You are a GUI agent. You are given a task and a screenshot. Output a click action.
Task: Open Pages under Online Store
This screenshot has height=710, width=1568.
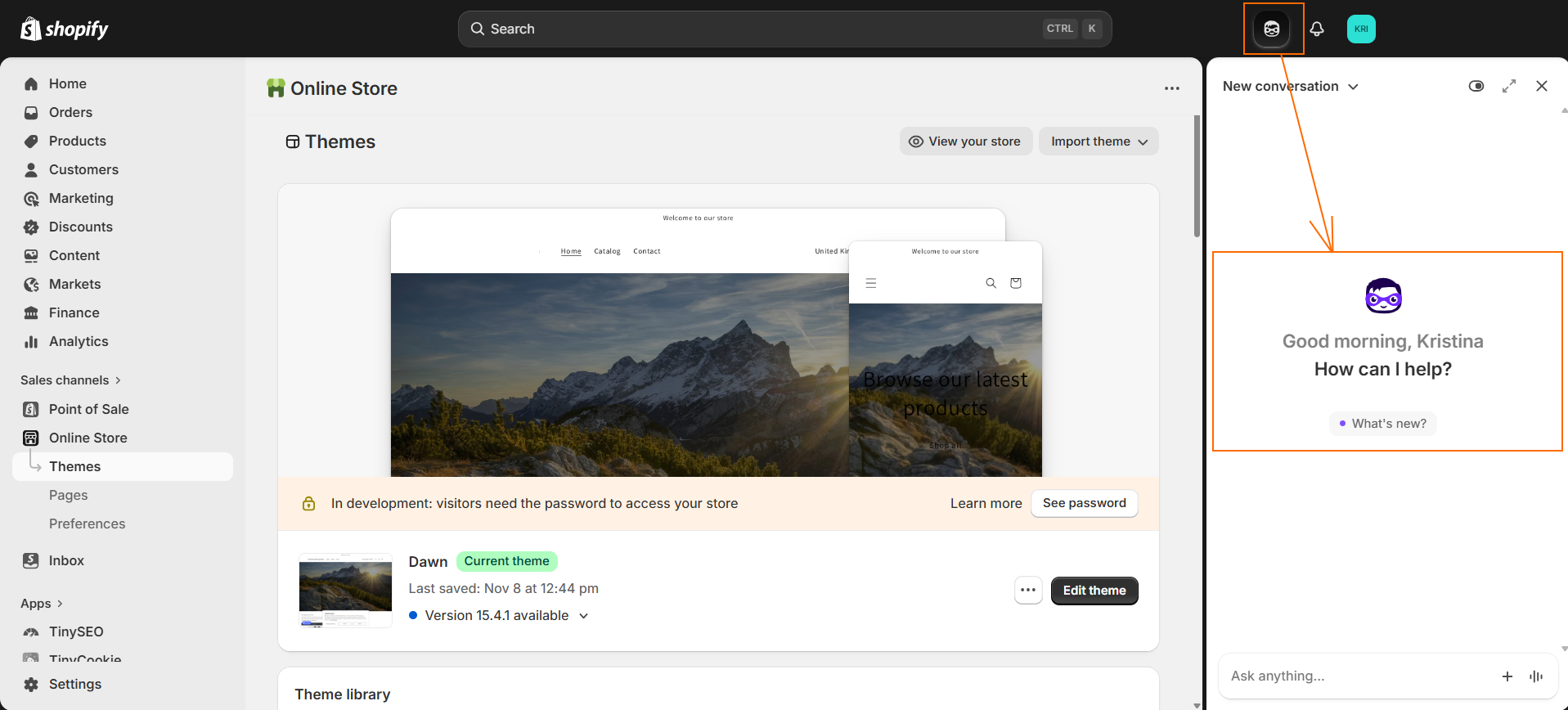coord(69,495)
